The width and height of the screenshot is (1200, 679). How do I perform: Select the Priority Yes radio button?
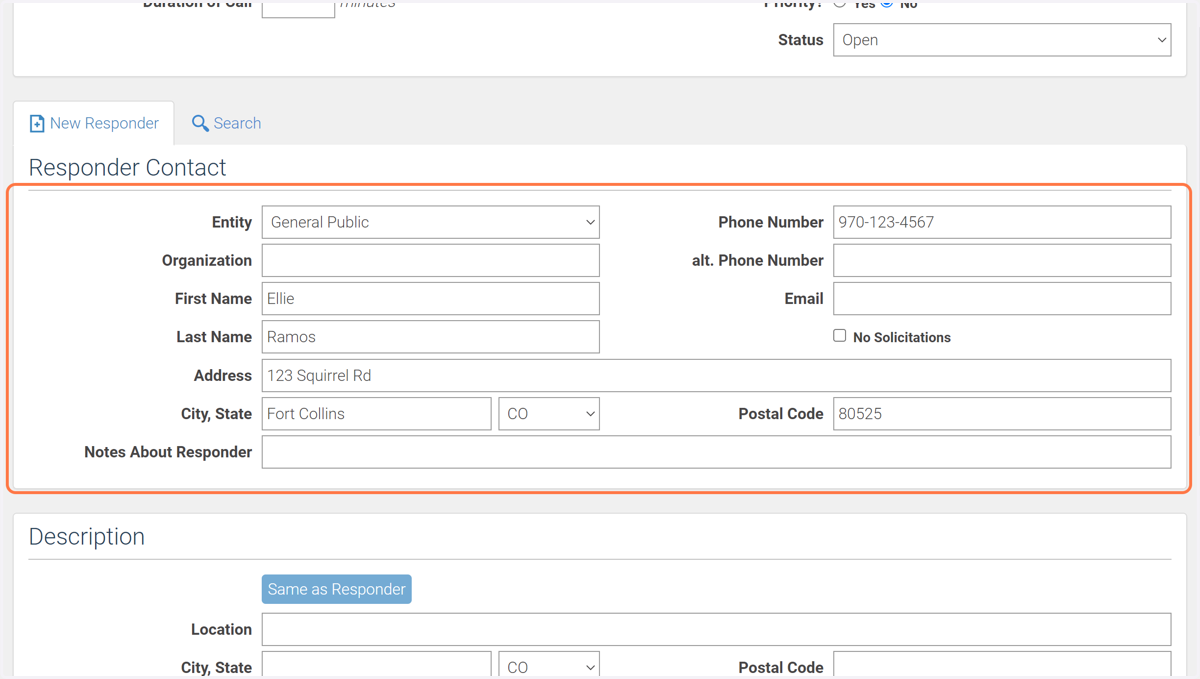tap(840, 3)
